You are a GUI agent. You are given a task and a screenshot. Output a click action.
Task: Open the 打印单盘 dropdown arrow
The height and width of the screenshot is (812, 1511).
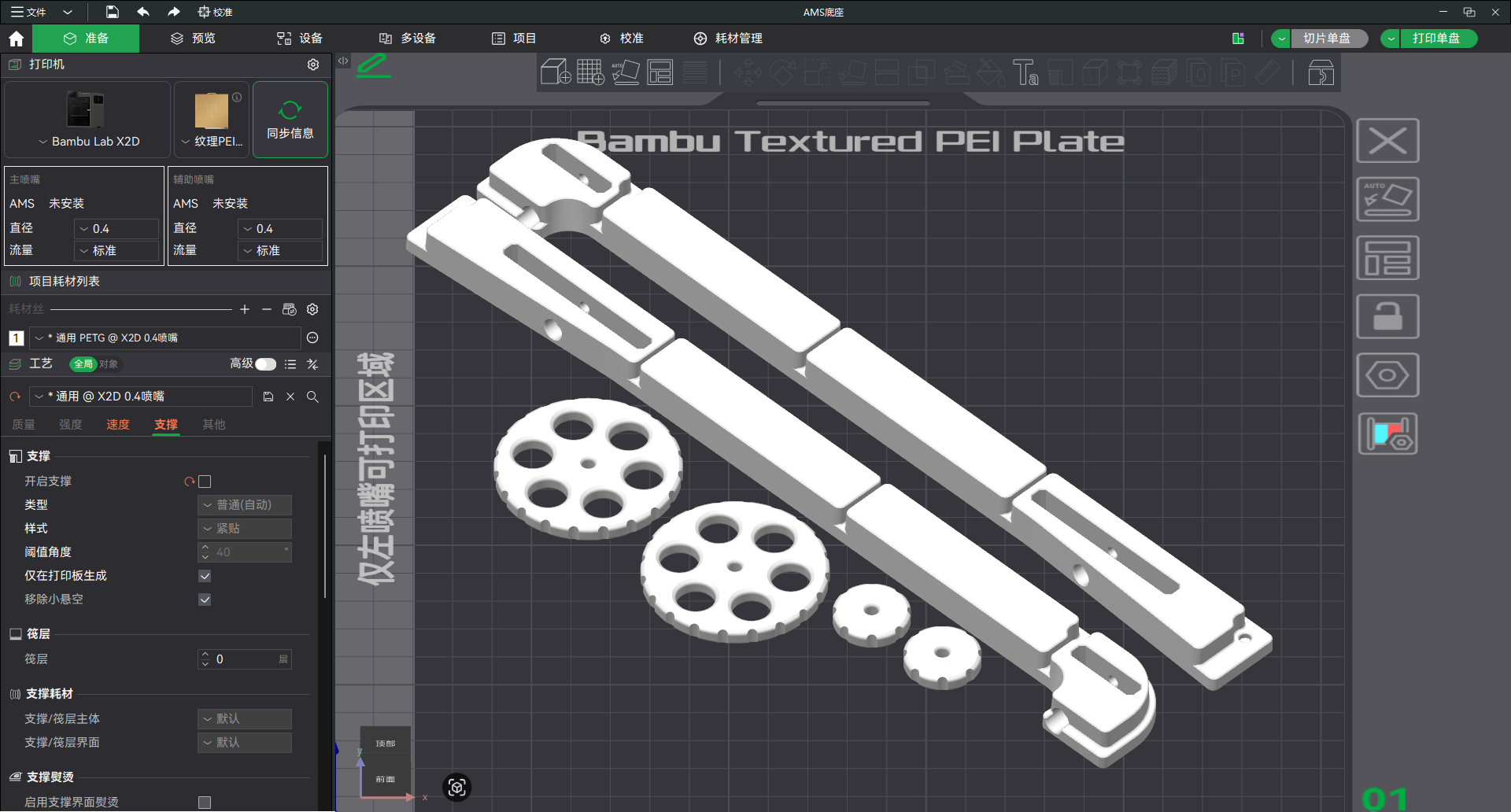tap(1391, 39)
